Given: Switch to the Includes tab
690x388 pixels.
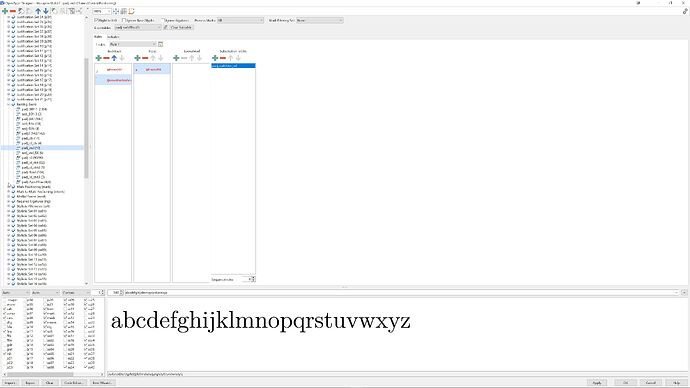Looking at the screenshot, I should click(x=113, y=37).
